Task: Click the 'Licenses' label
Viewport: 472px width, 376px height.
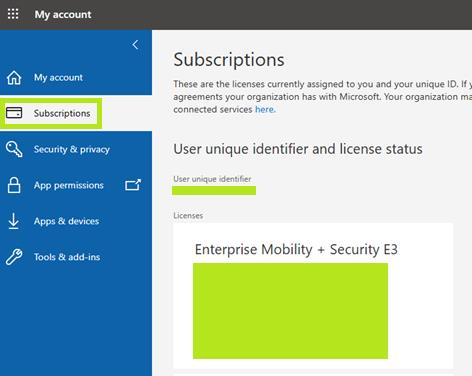Action: pyautogui.click(x=188, y=216)
